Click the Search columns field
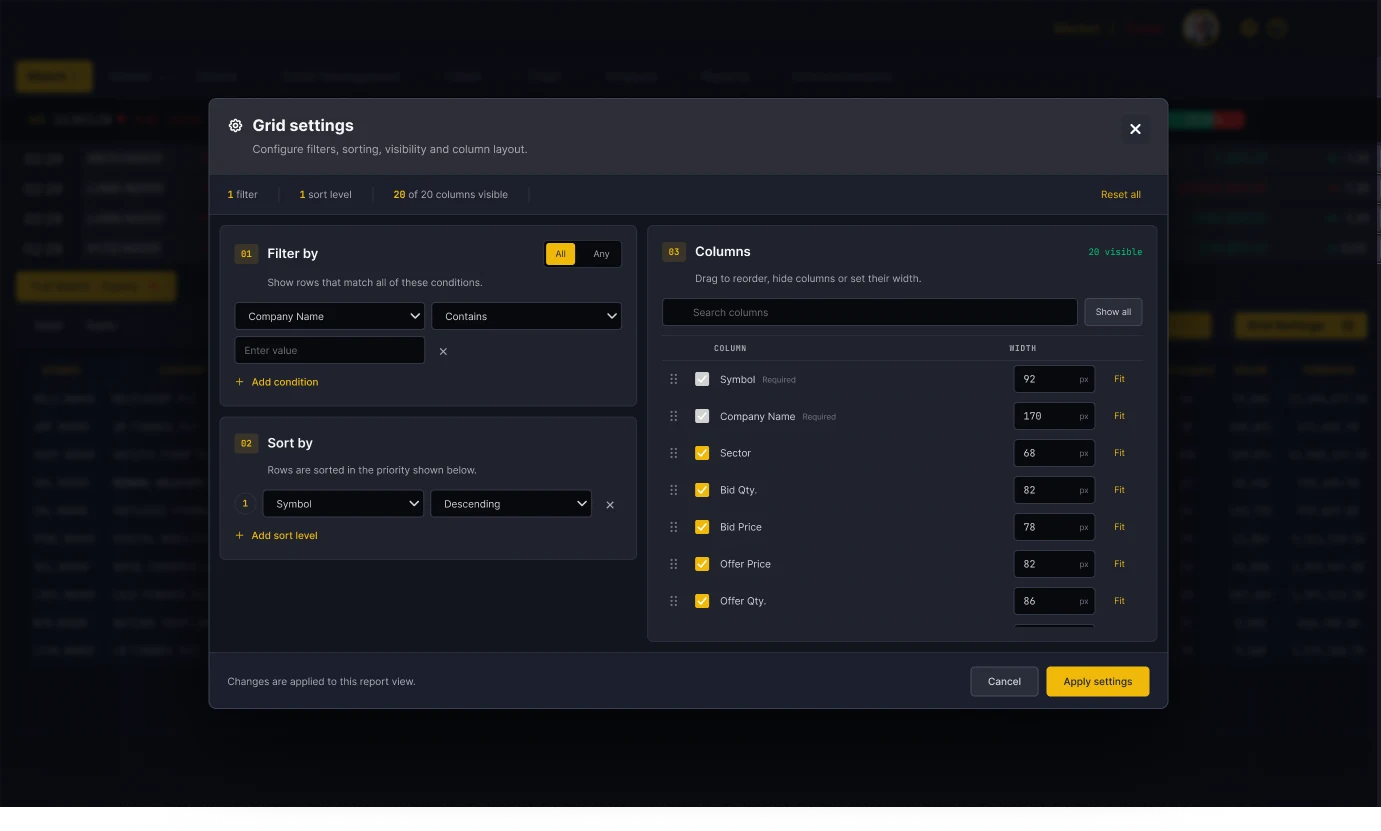Image resolution: width=1381 pixels, height=831 pixels. (x=870, y=312)
